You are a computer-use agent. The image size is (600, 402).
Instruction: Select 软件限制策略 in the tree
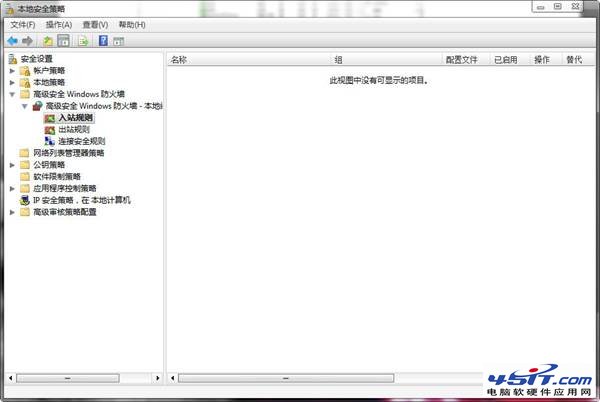[57, 177]
